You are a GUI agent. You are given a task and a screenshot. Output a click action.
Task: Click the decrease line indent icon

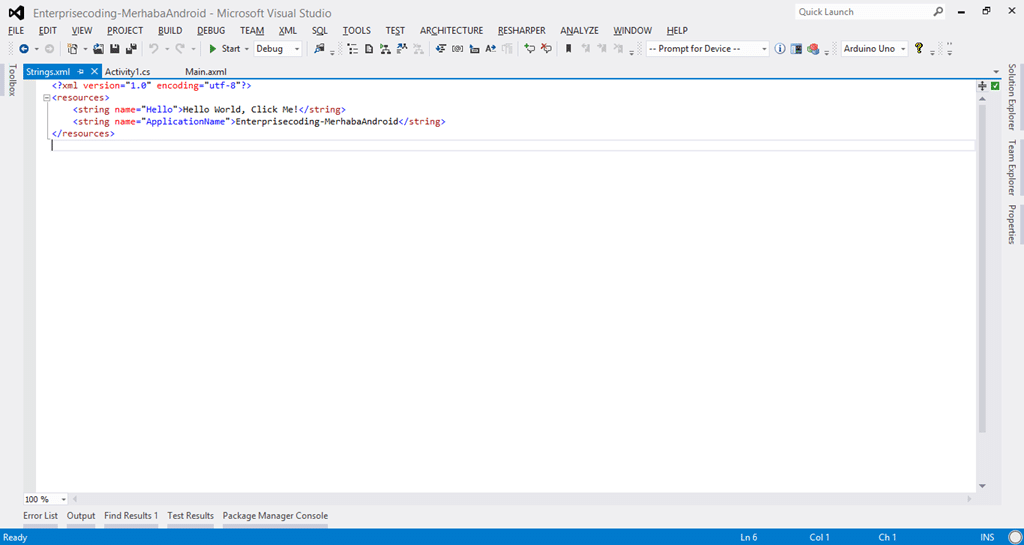(x=441, y=49)
